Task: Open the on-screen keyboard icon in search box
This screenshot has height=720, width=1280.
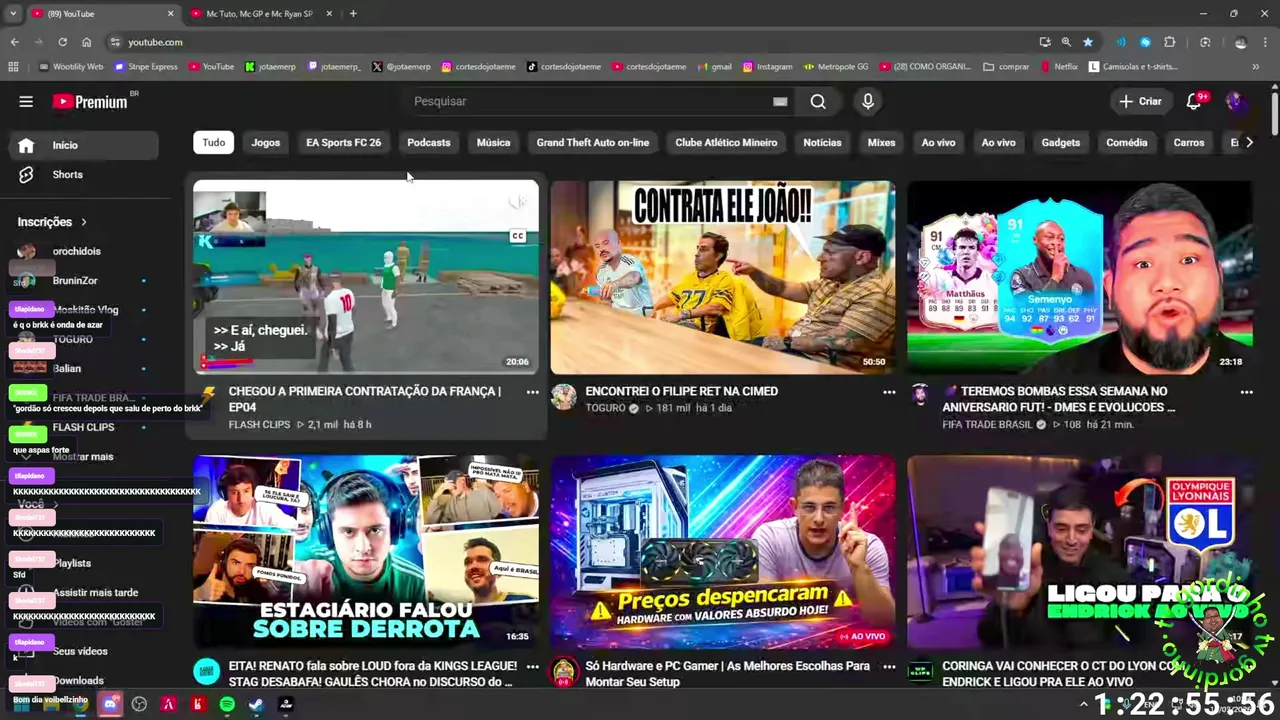Action: point(780,101)
